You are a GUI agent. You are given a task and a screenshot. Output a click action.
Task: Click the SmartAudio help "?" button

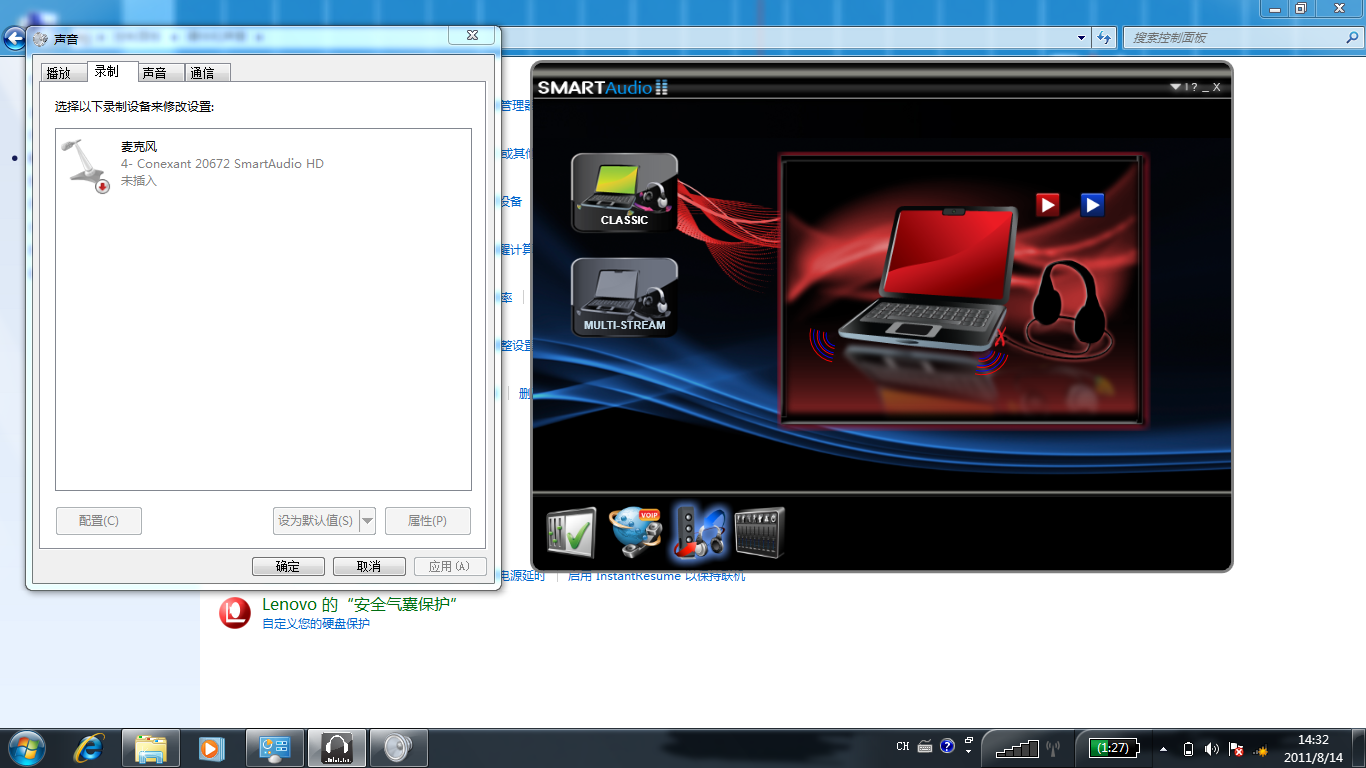[1194, 87]
